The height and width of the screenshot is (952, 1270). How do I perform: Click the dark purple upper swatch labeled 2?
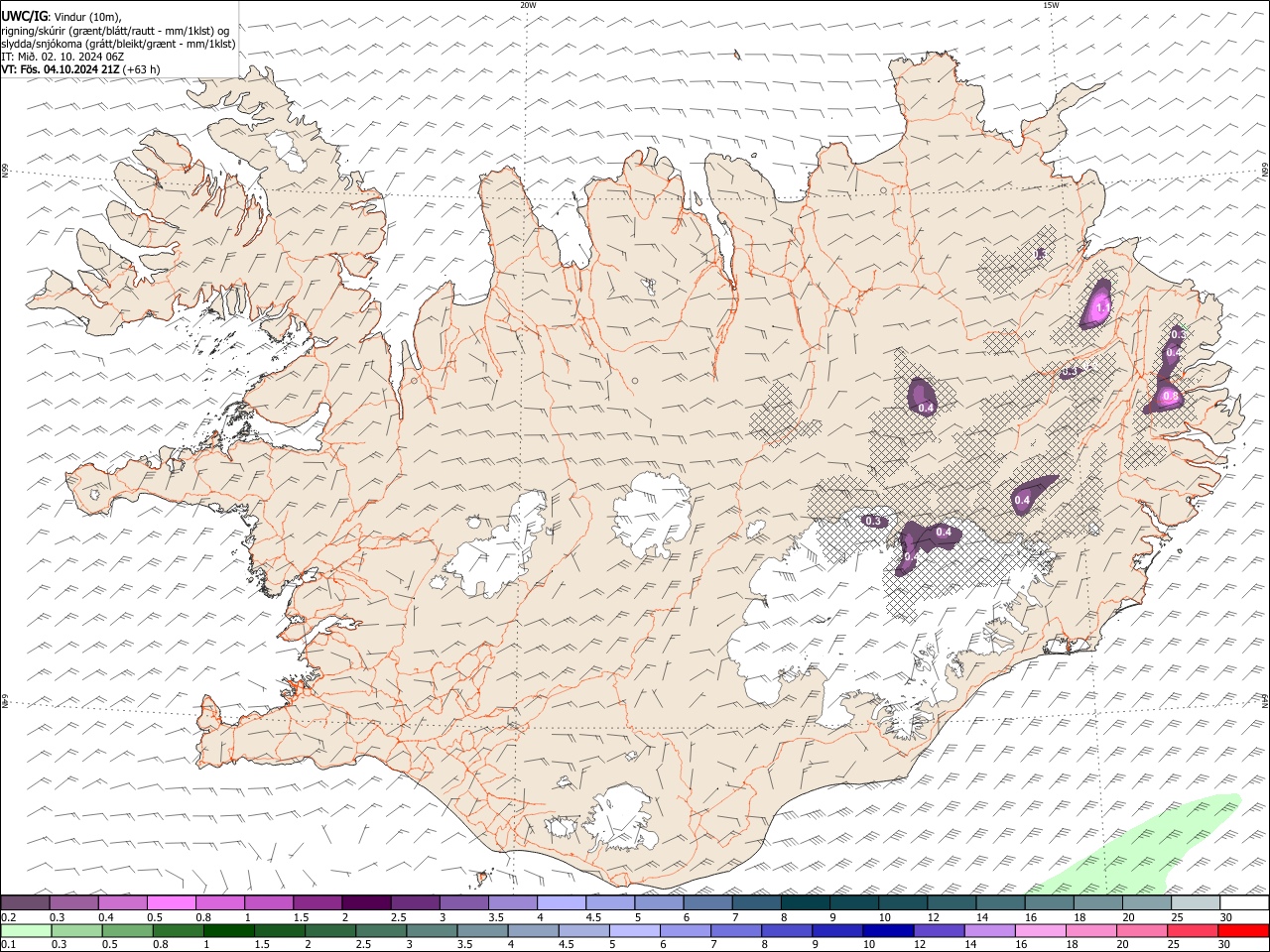coord(366,902)
